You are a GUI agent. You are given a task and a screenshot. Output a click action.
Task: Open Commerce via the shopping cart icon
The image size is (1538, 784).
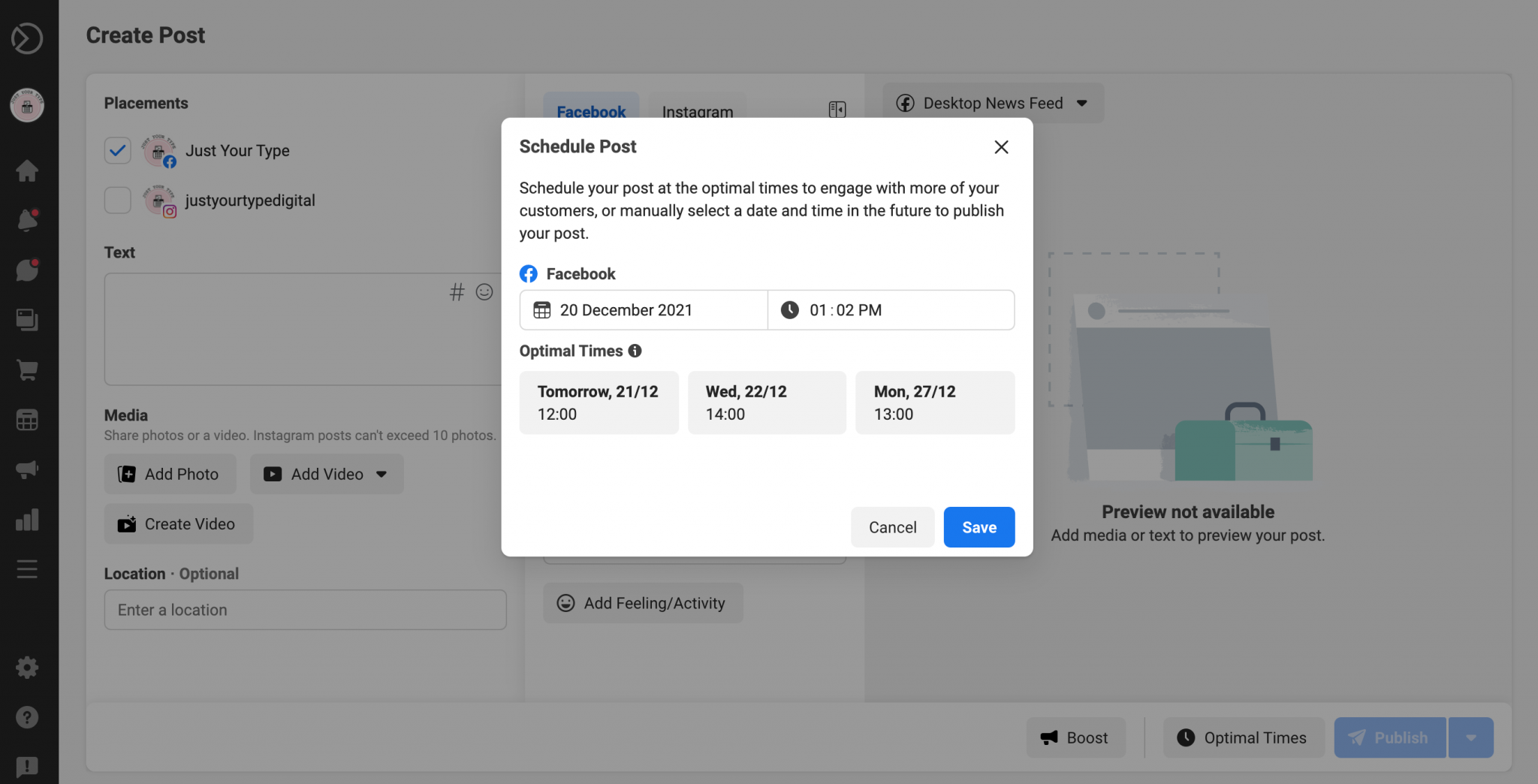[x=28, y=369]
